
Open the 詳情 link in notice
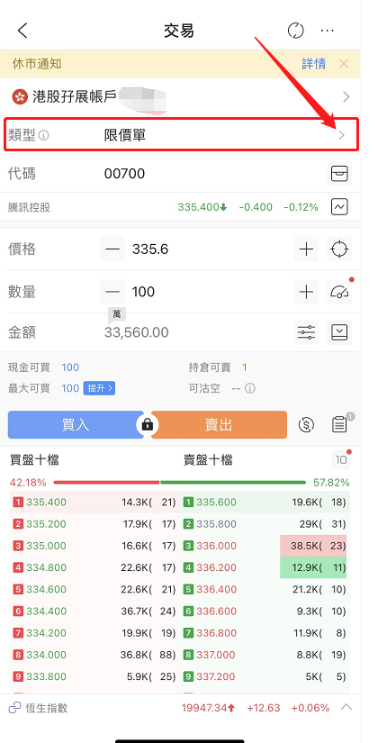pyautogui.click(x=314, y=63)
